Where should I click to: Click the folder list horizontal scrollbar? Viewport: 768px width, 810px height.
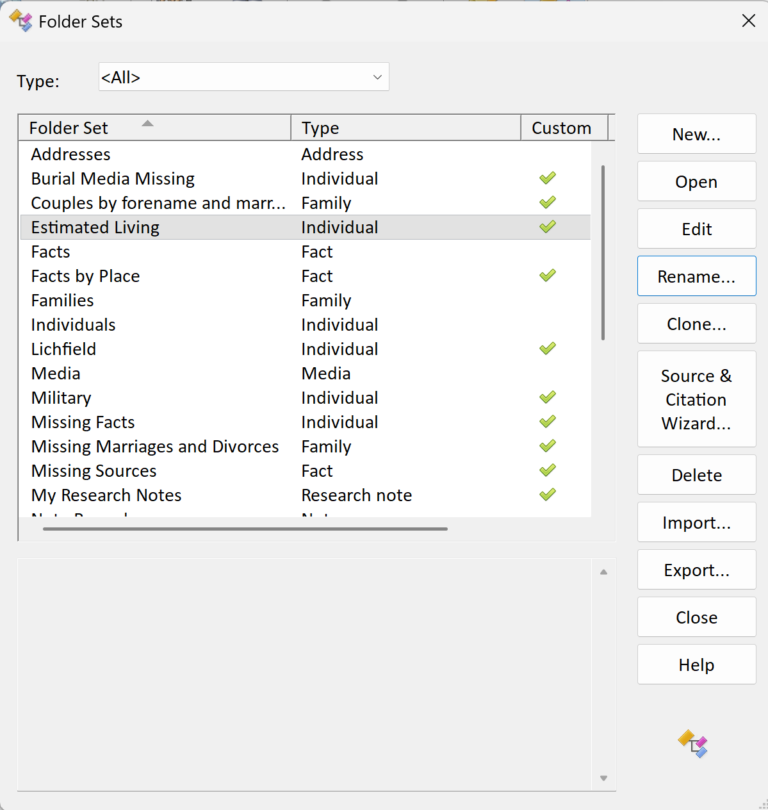[245, 528]
